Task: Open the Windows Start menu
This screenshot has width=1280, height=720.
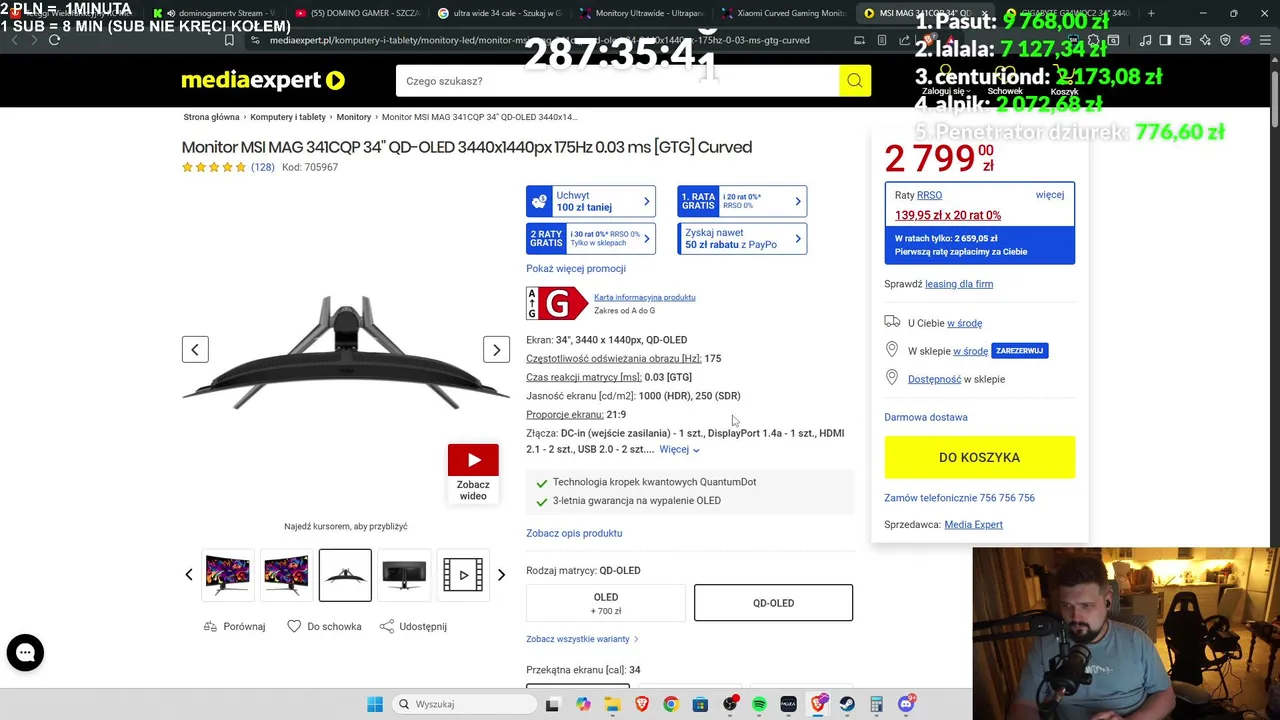Action: [x=375, y=704]
